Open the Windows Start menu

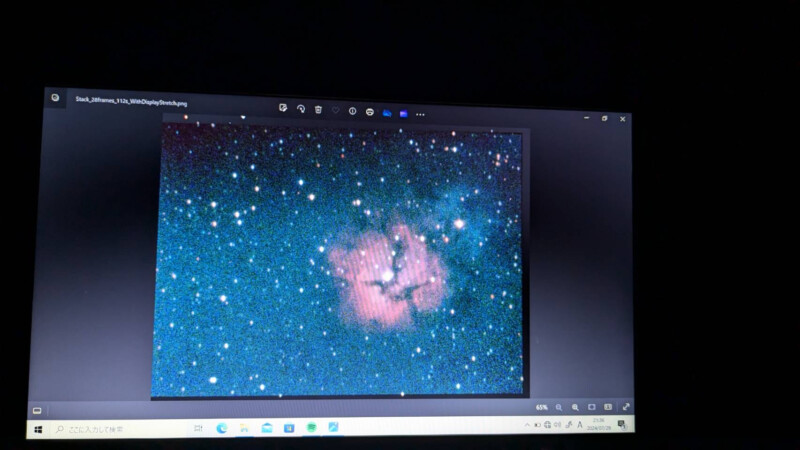click(x=38, y=430)
